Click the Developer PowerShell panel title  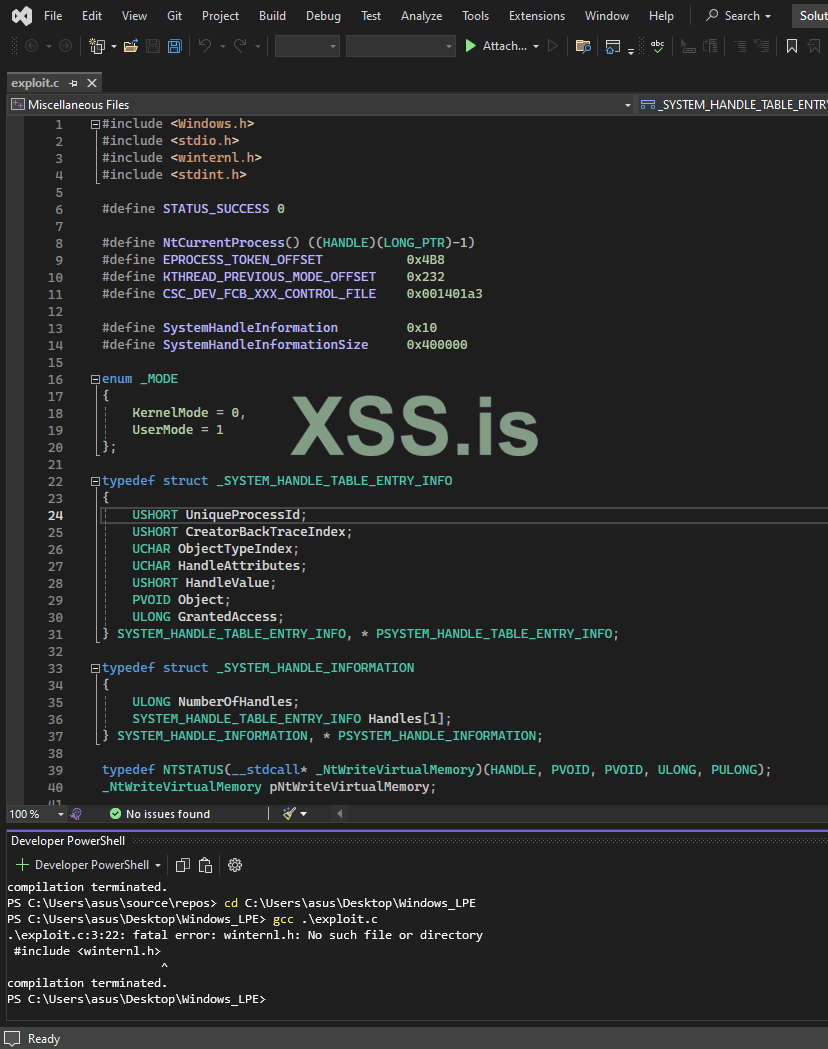coord(68,841)
